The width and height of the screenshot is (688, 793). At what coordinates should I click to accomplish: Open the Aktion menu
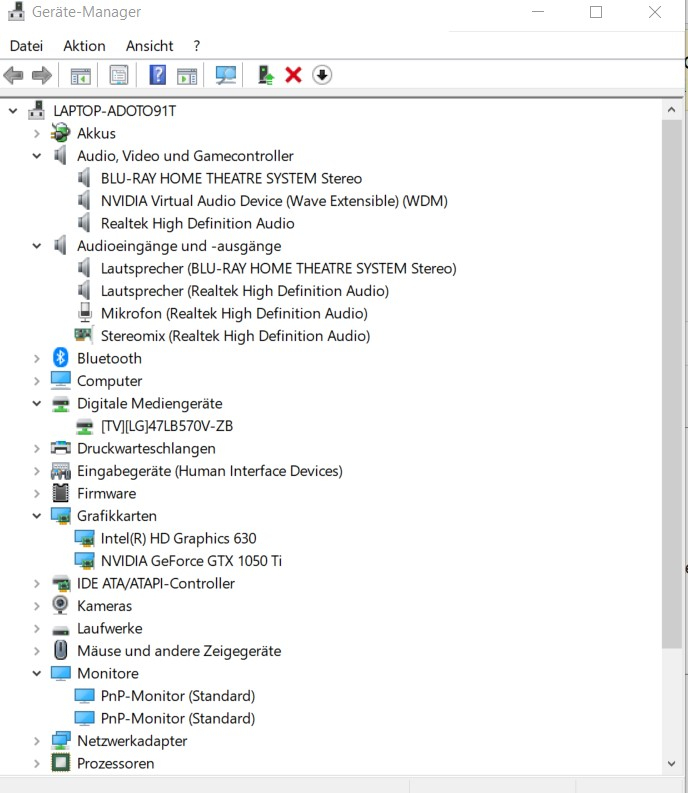tap(84, 46)
